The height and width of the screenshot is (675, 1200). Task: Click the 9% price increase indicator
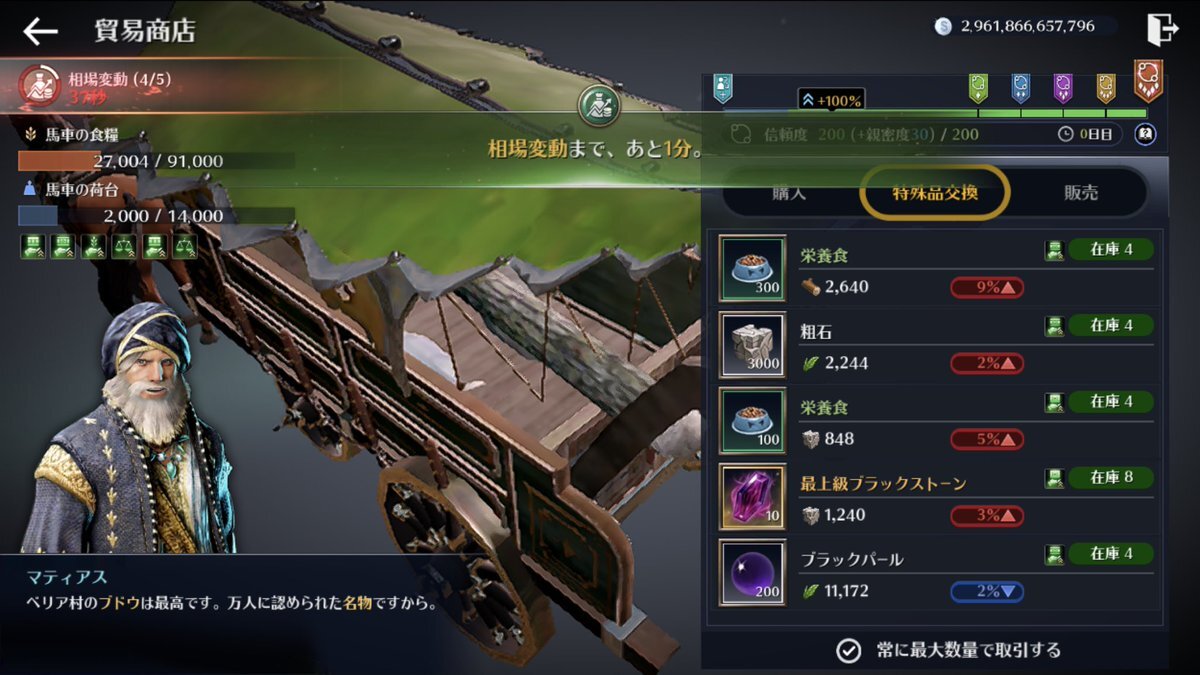pos(987,288)
